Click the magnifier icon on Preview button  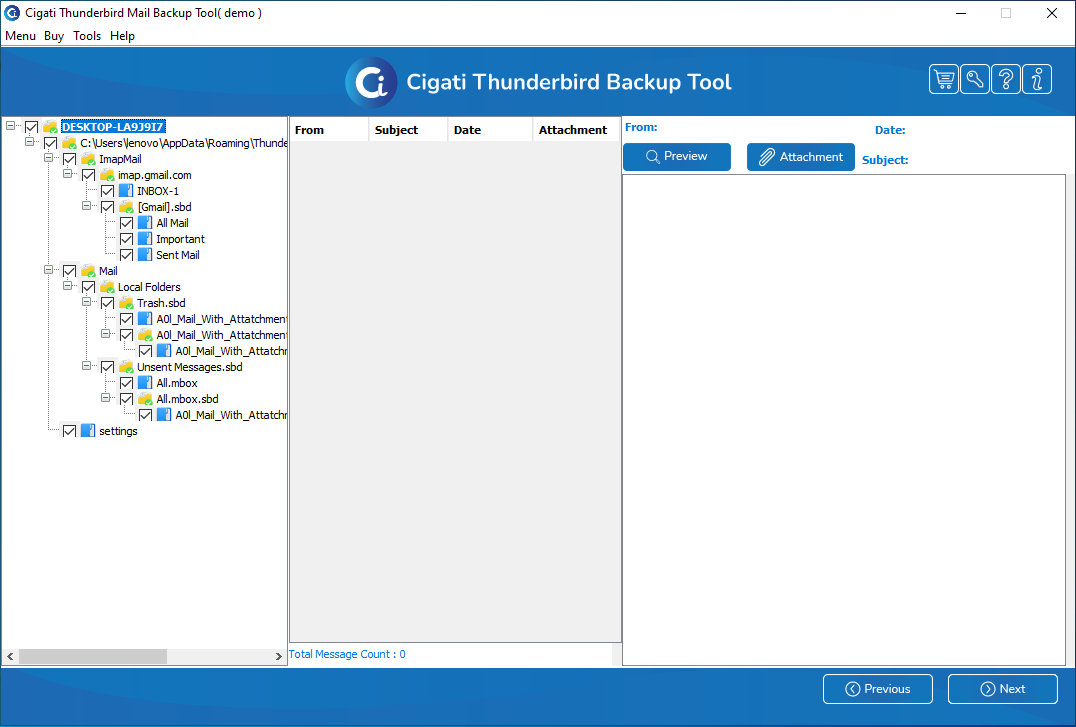click(653, 157)
